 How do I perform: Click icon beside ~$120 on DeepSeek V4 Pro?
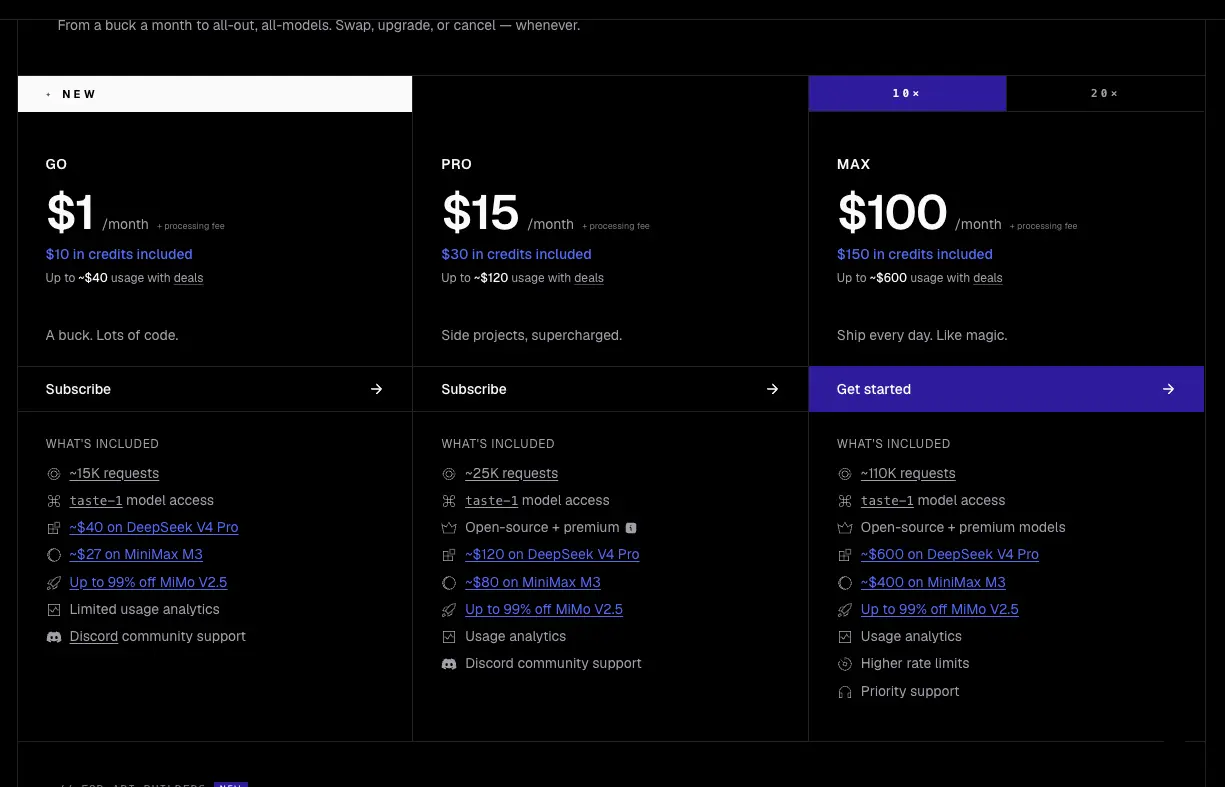point(449,554)
